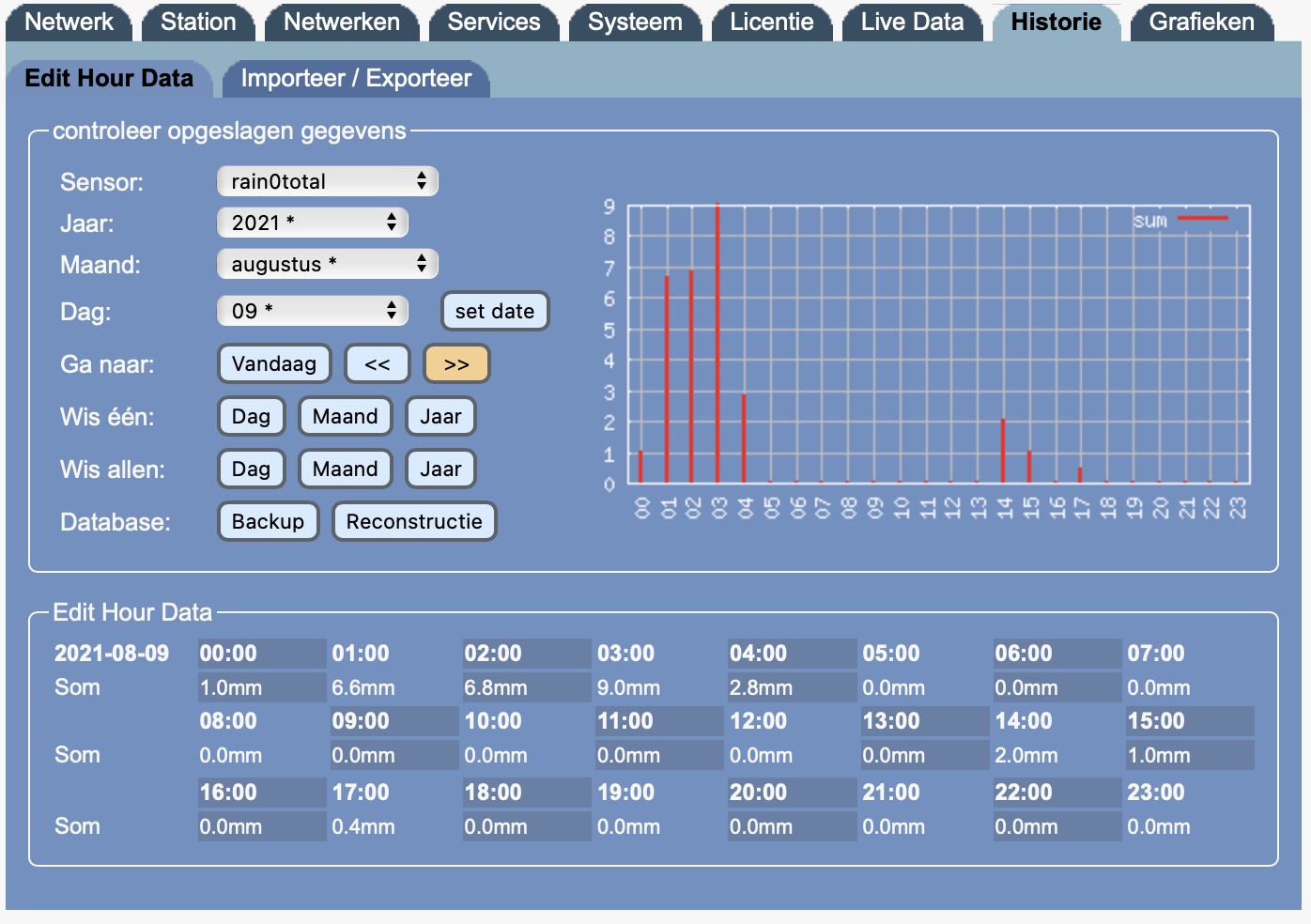Screen dimensions: 1311x924
Task: Select the rain value under 21:00
Action: tap(925, 826)
